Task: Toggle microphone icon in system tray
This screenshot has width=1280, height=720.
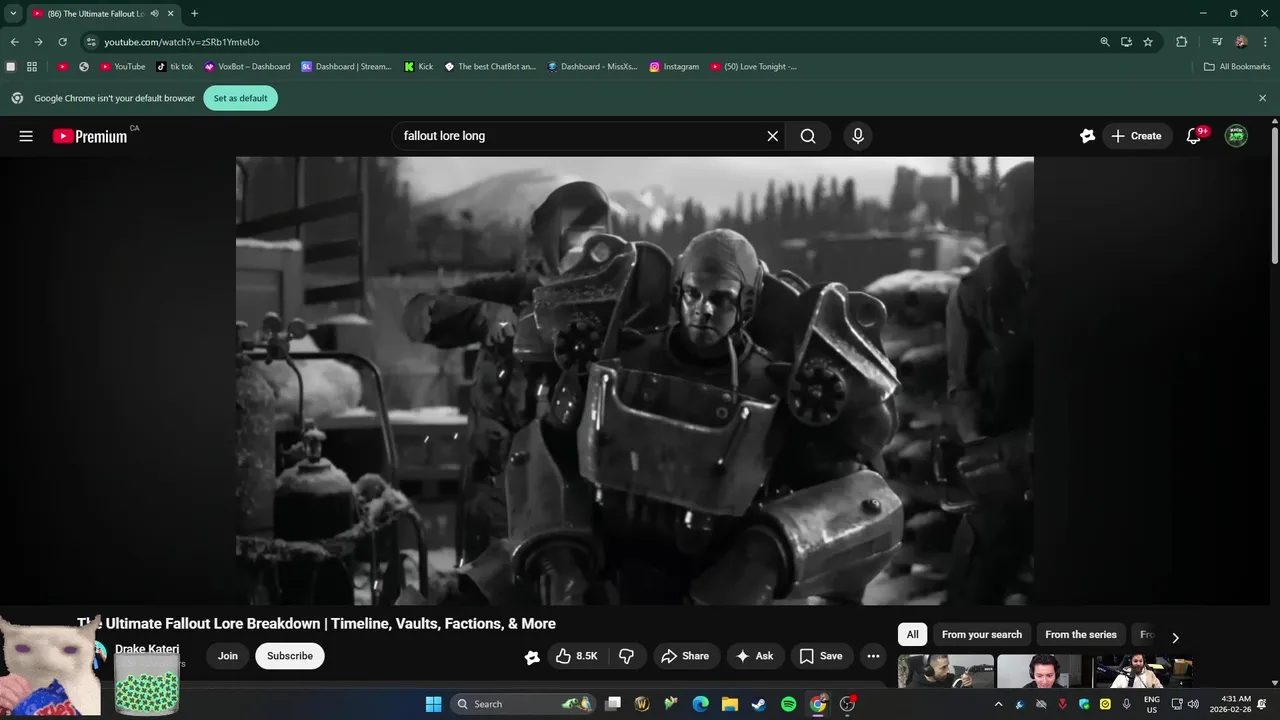Action: 1126,704
